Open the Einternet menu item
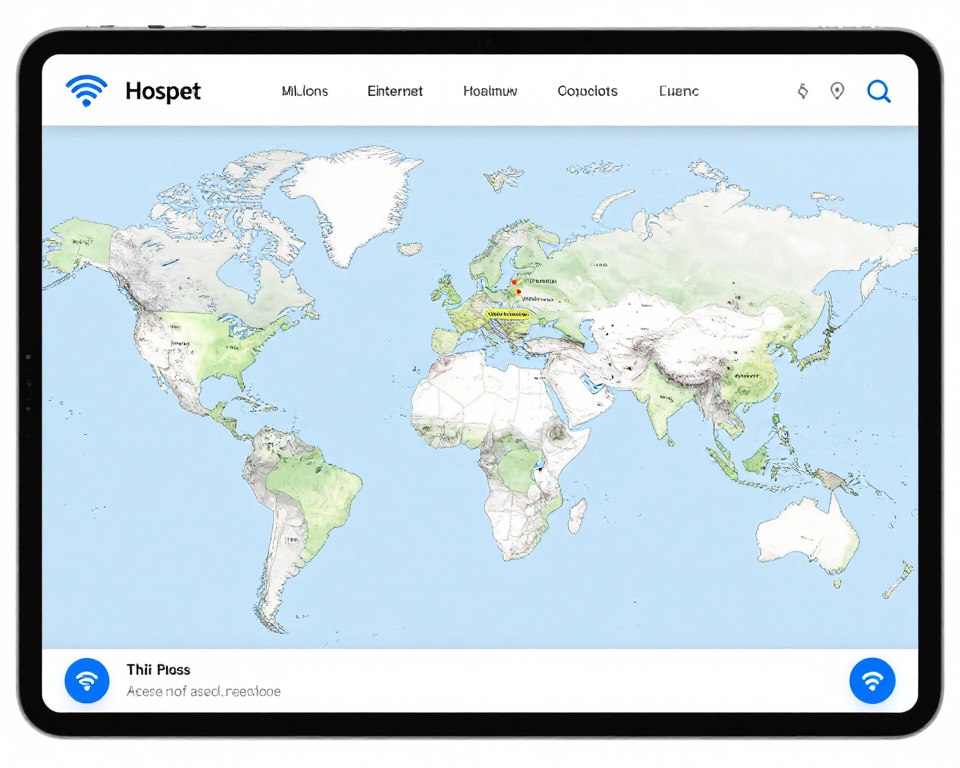Image resolution: width=960 pixels, height=768 pixels. click(395, 91)
